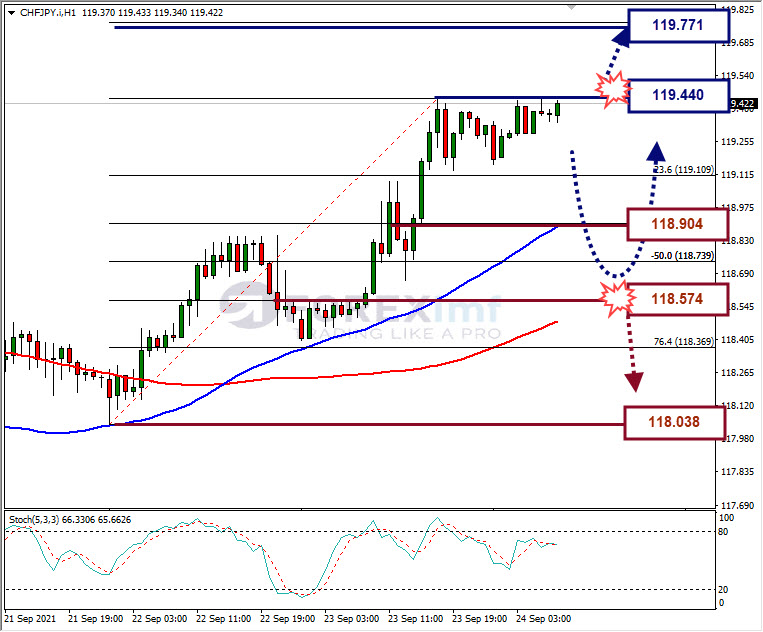Click the last green candlestick near 119.422

click(557, 109)
